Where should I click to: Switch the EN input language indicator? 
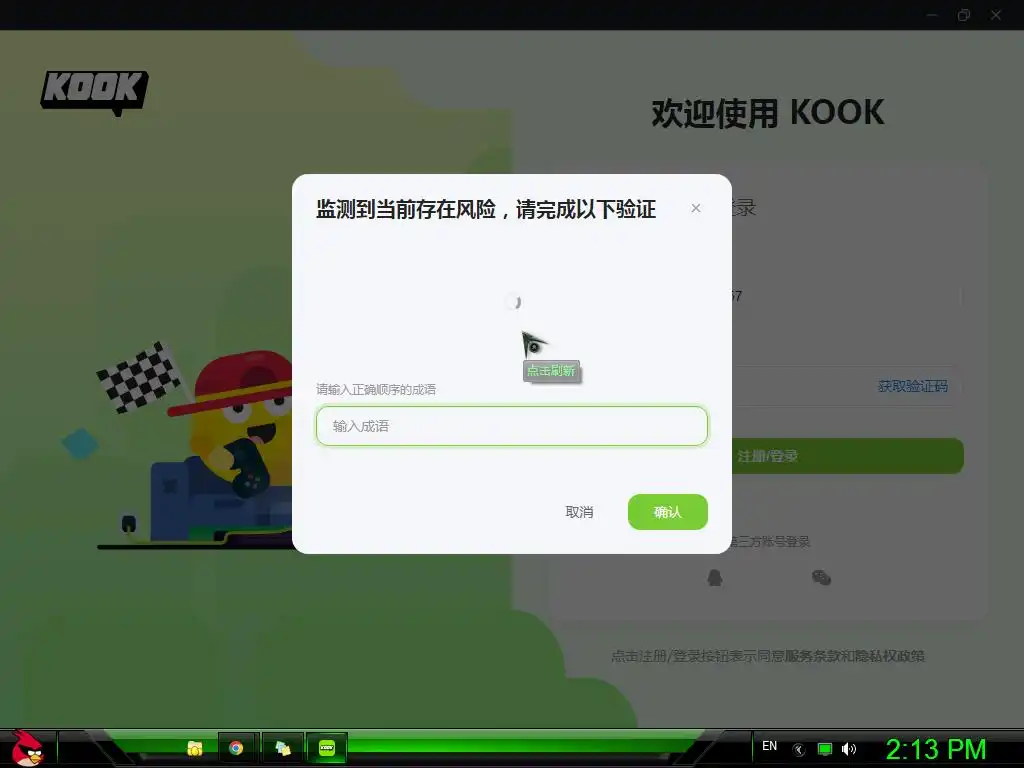(x=769, y=746)
